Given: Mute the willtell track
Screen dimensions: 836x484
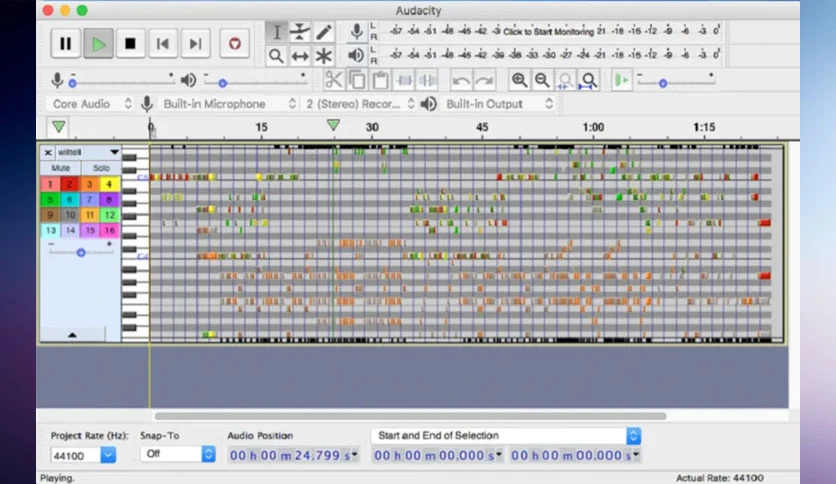Looking at the screenshot, I should (x=60, y=168).
